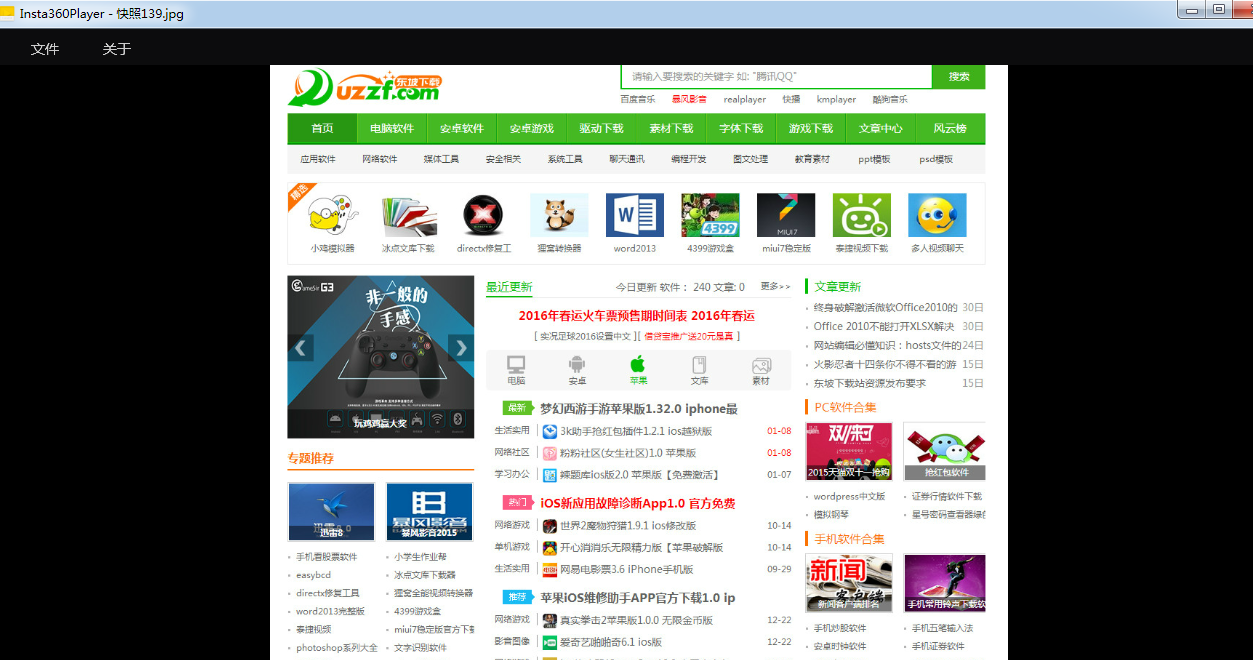Open 东坡下载站资源发布要求 article
The image size is (1253, 660).
[870, 383]
